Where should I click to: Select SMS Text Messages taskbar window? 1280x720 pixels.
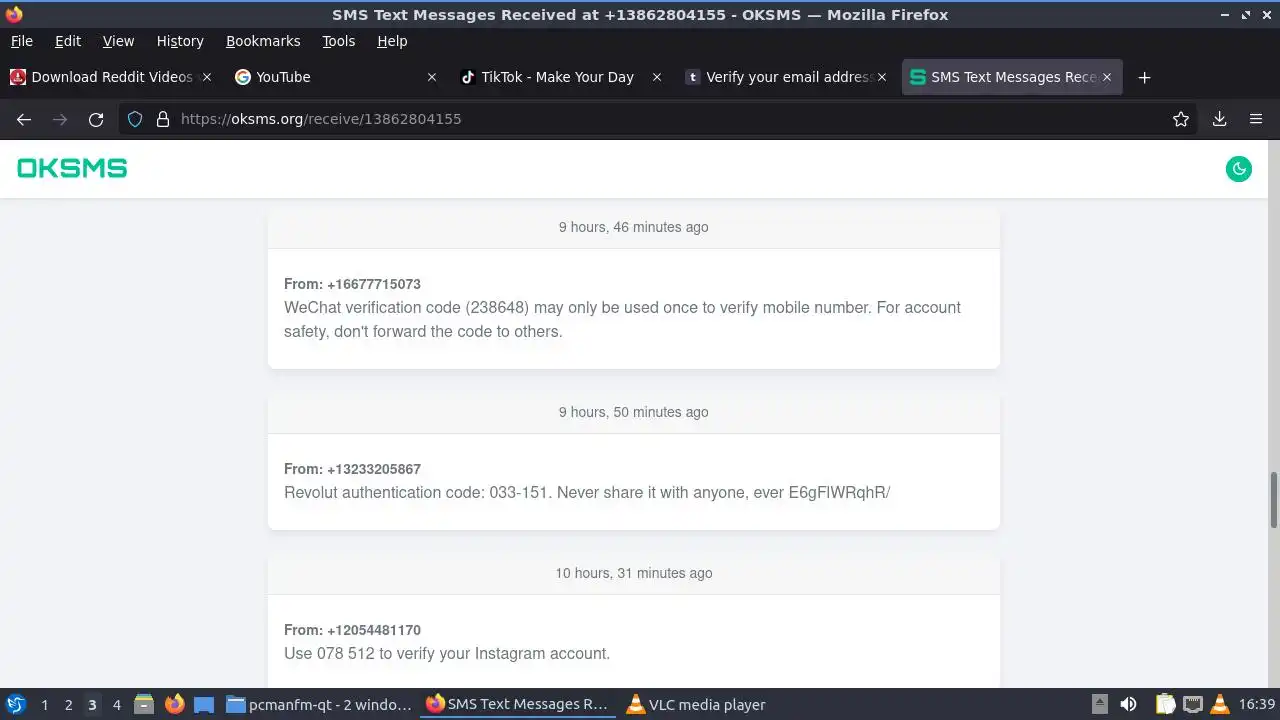pyautogui.click(x=518, y=704)
